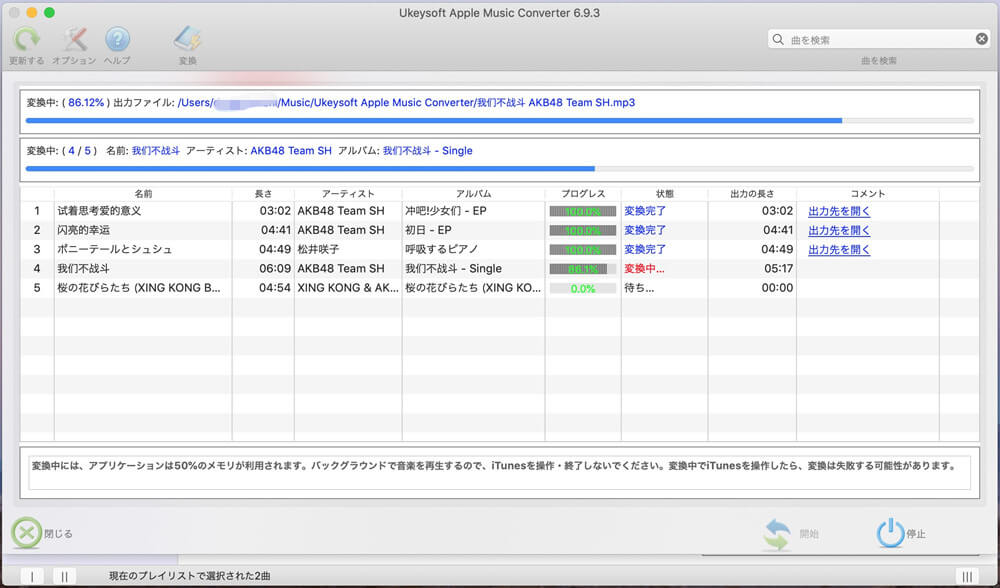
Task: Click the file conversion progress bar at 86.12%
Action: [x=499, y=121]
